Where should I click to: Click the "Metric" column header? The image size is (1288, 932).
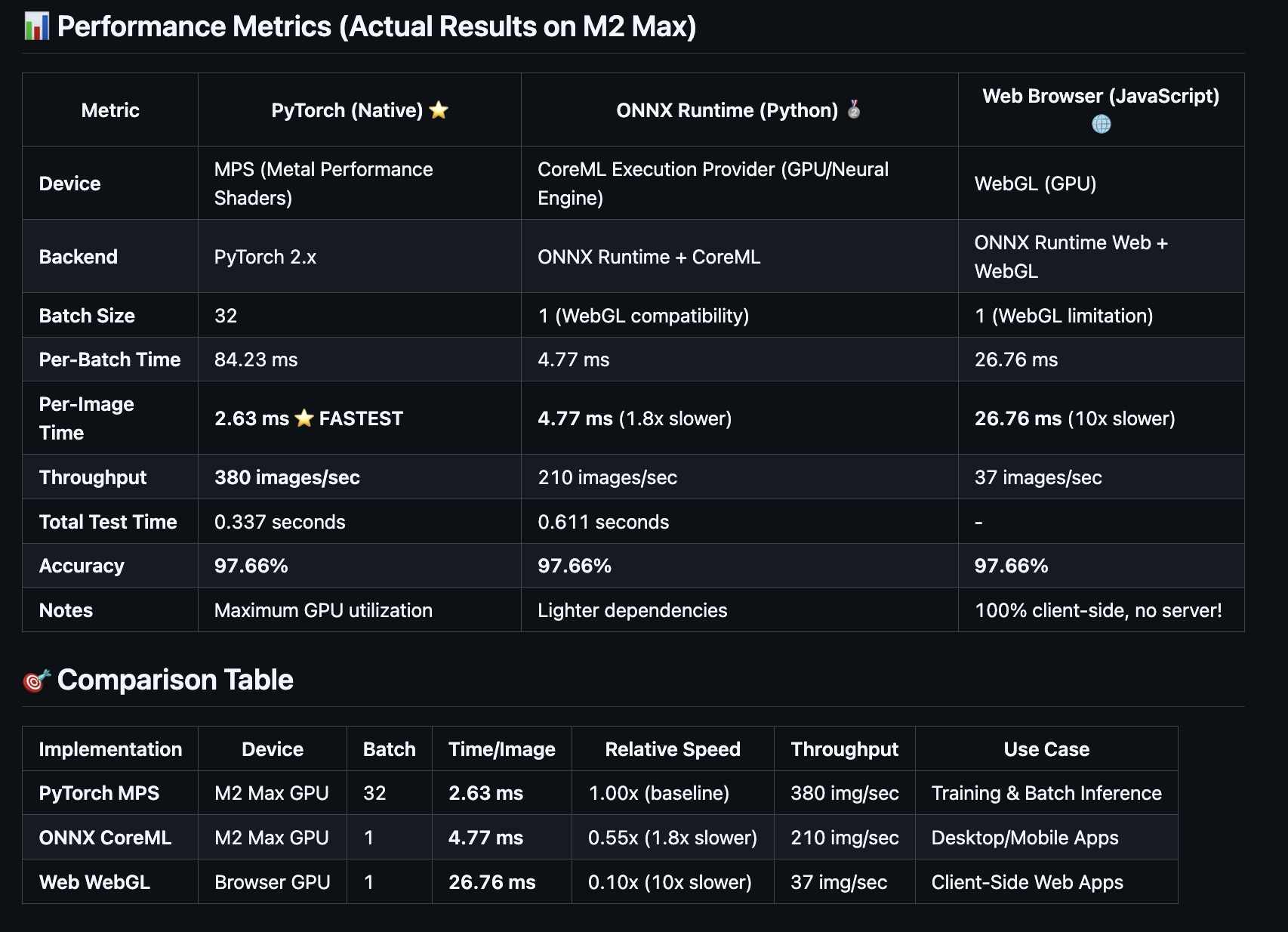110,110
